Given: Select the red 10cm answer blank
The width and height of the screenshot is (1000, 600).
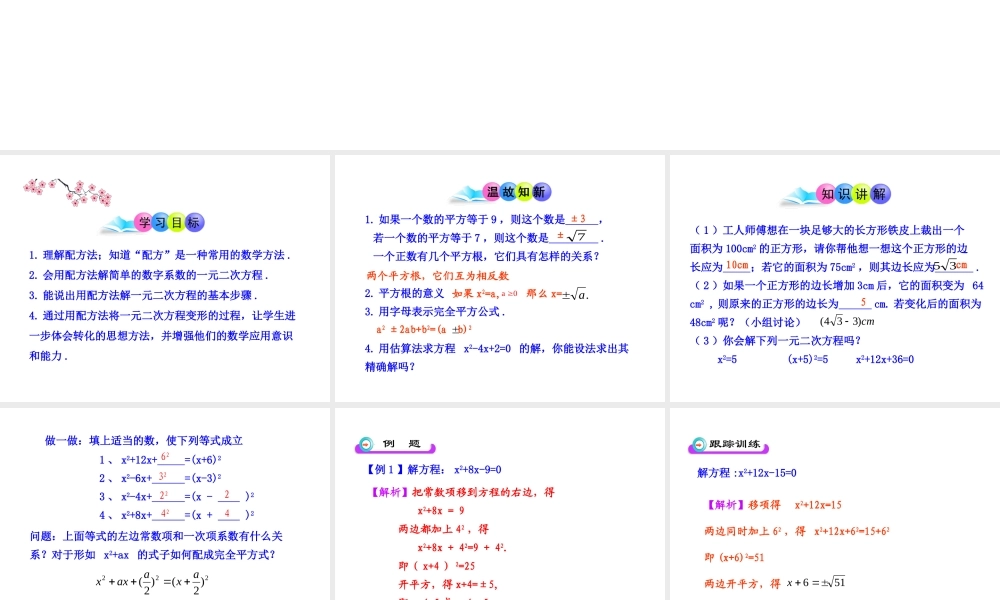Looking at the screenshot, I should [737, 265].
